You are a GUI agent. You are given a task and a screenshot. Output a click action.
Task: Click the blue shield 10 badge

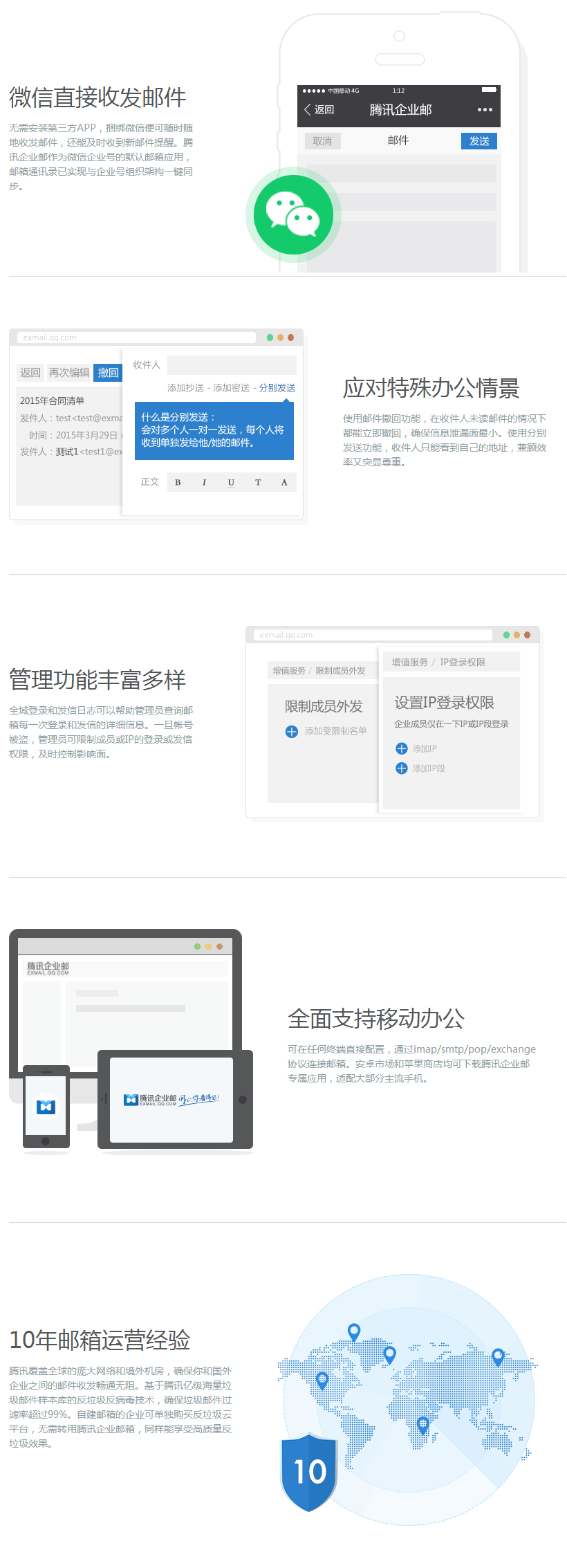308,1470
